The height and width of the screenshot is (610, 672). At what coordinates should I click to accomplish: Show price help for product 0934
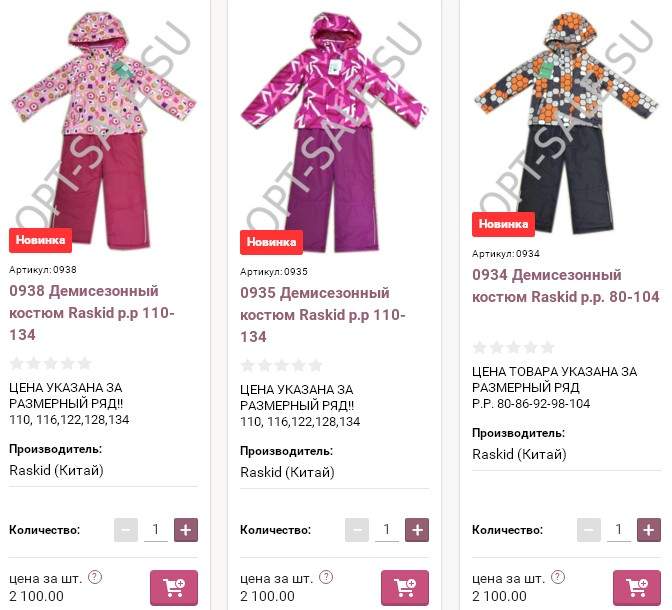[x=558, y=577]
